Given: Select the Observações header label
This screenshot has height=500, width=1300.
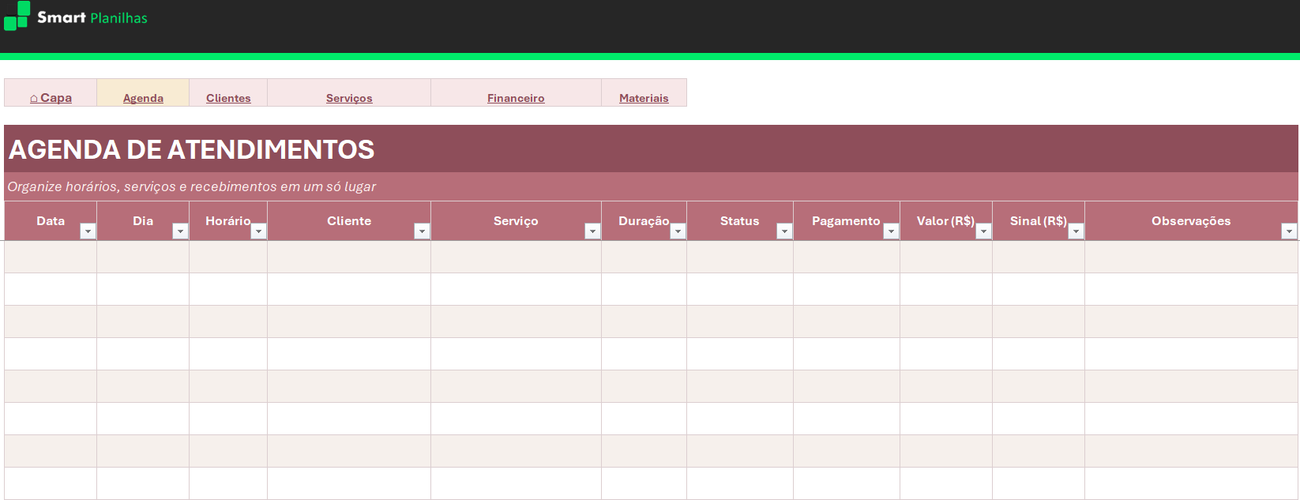Looking at the screenshot, I should click(1191, 221).
